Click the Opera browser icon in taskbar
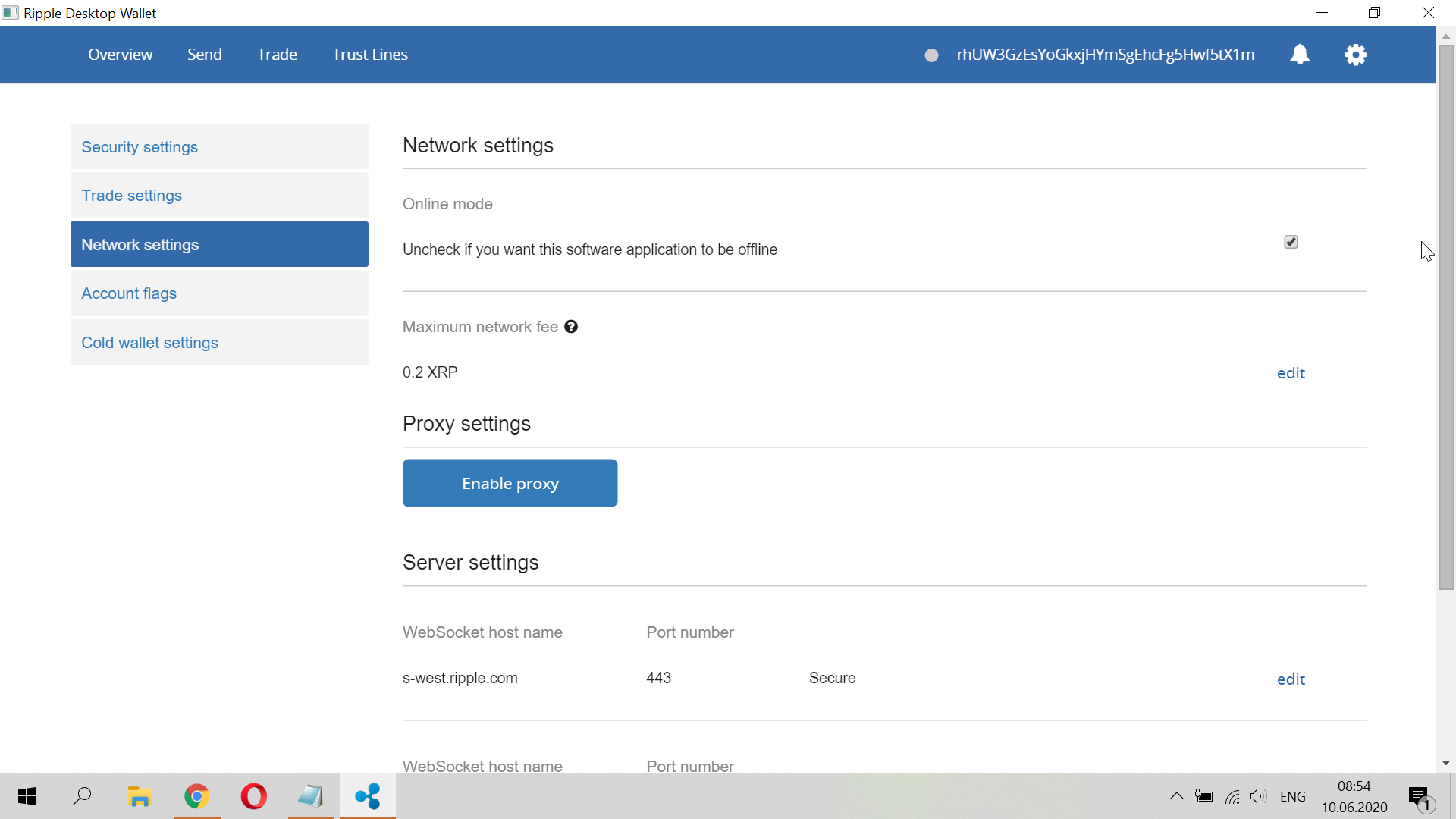The image size is (1456, 819). click(x=254, y=797)
